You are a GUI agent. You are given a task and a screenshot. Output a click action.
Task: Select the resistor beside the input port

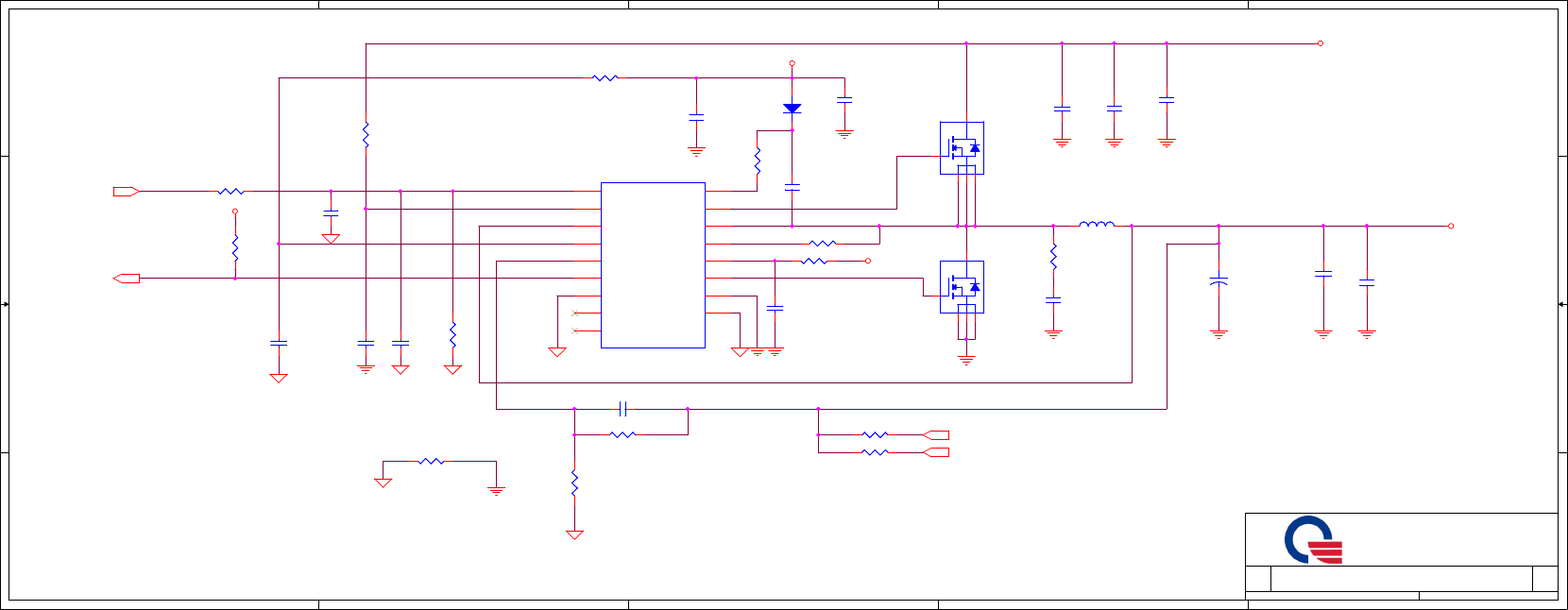(230, 192)
